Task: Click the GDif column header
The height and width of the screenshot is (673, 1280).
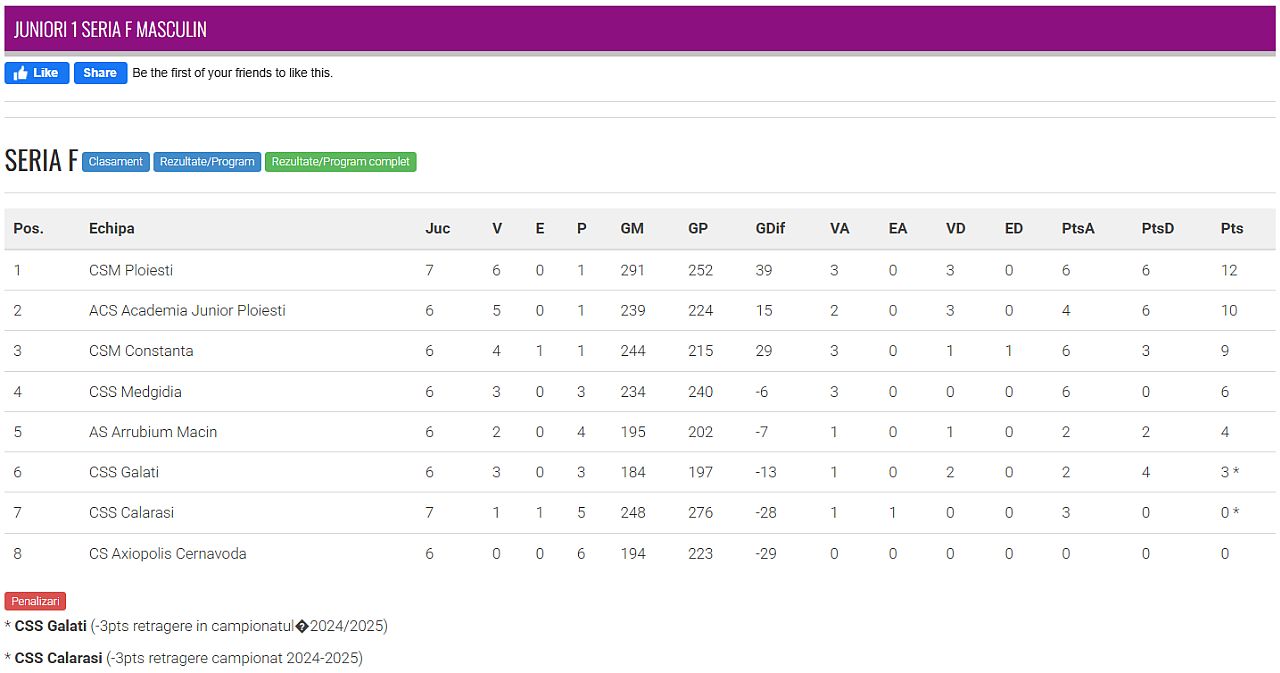Action: coord(770,228)
